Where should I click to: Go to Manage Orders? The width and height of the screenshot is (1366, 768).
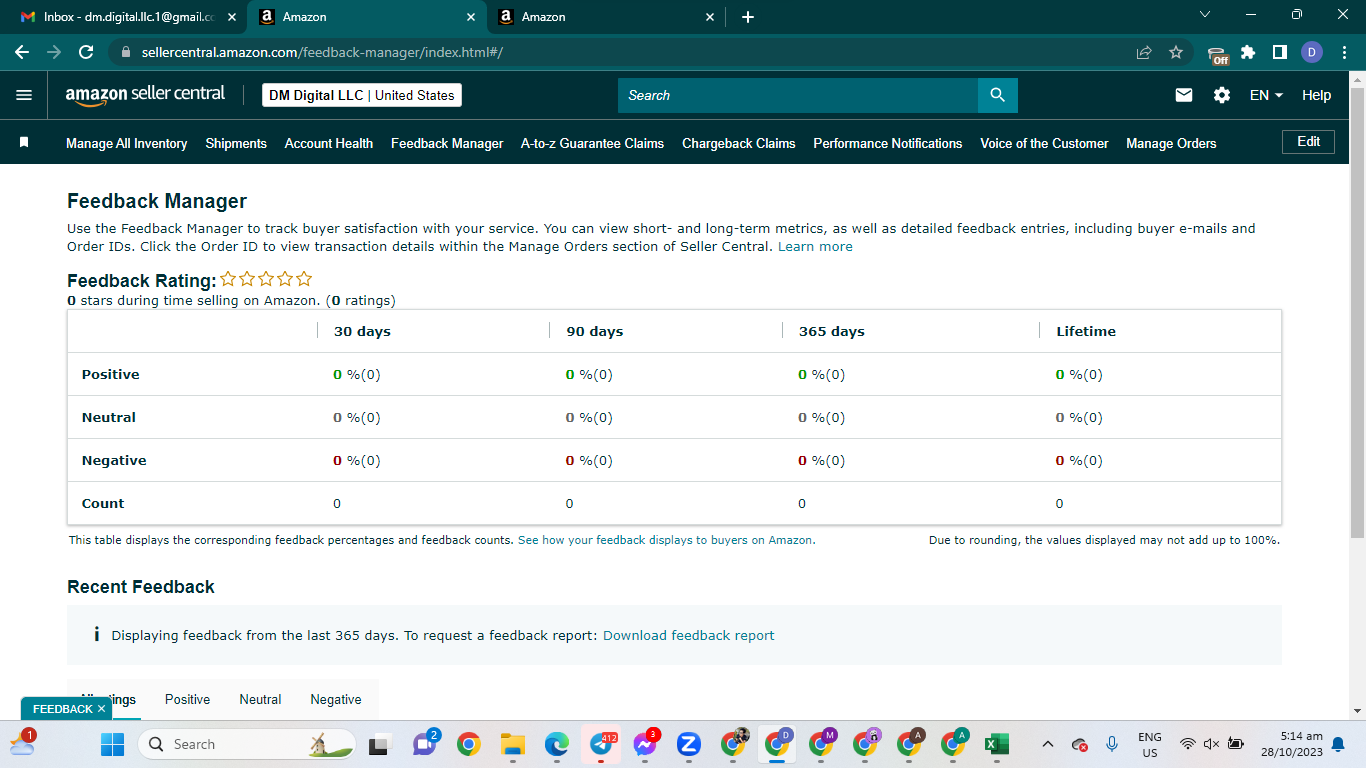click(x=1171, y=143)
